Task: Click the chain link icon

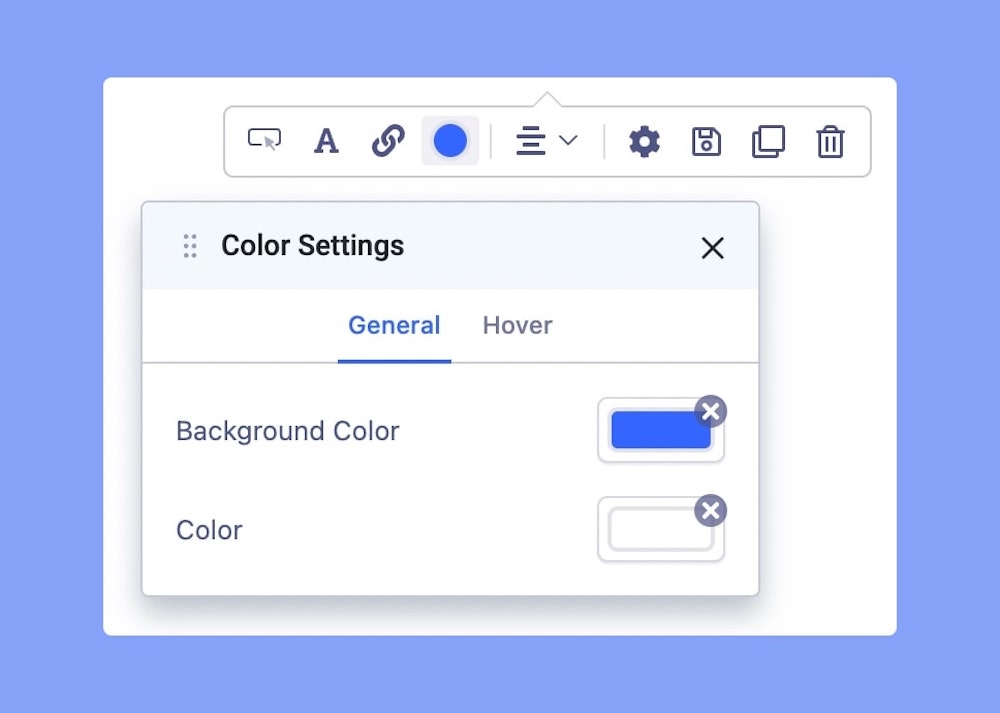Action: [x=388, y=141]
